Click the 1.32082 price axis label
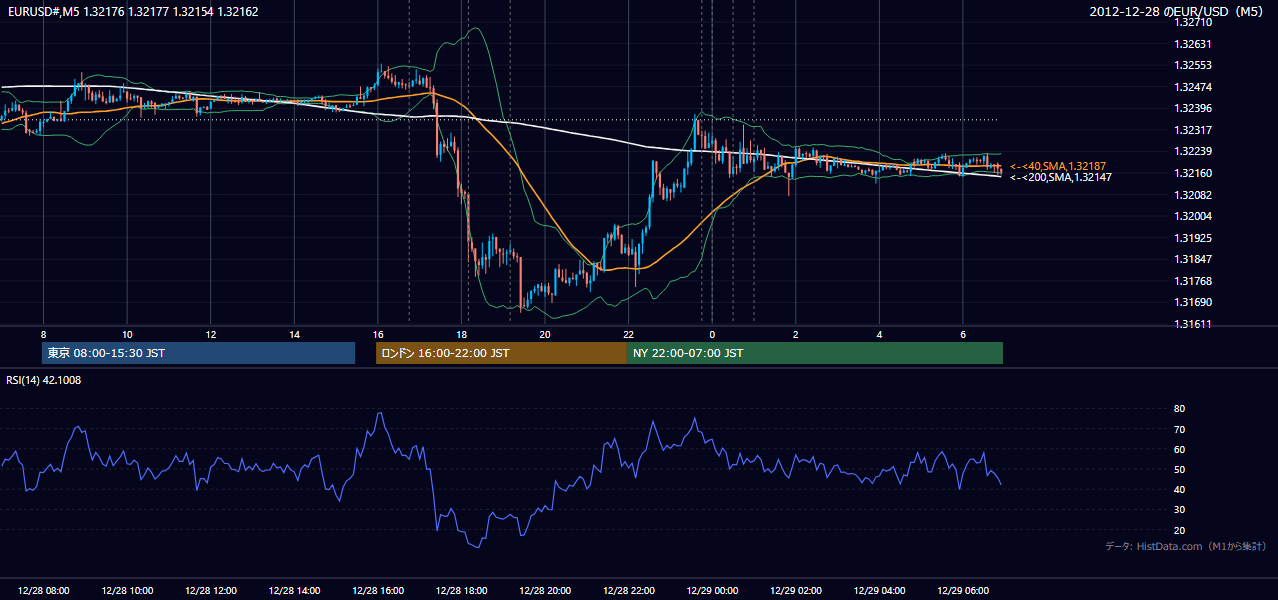The image size is (1278, 600). click(x=1194, y=194)
